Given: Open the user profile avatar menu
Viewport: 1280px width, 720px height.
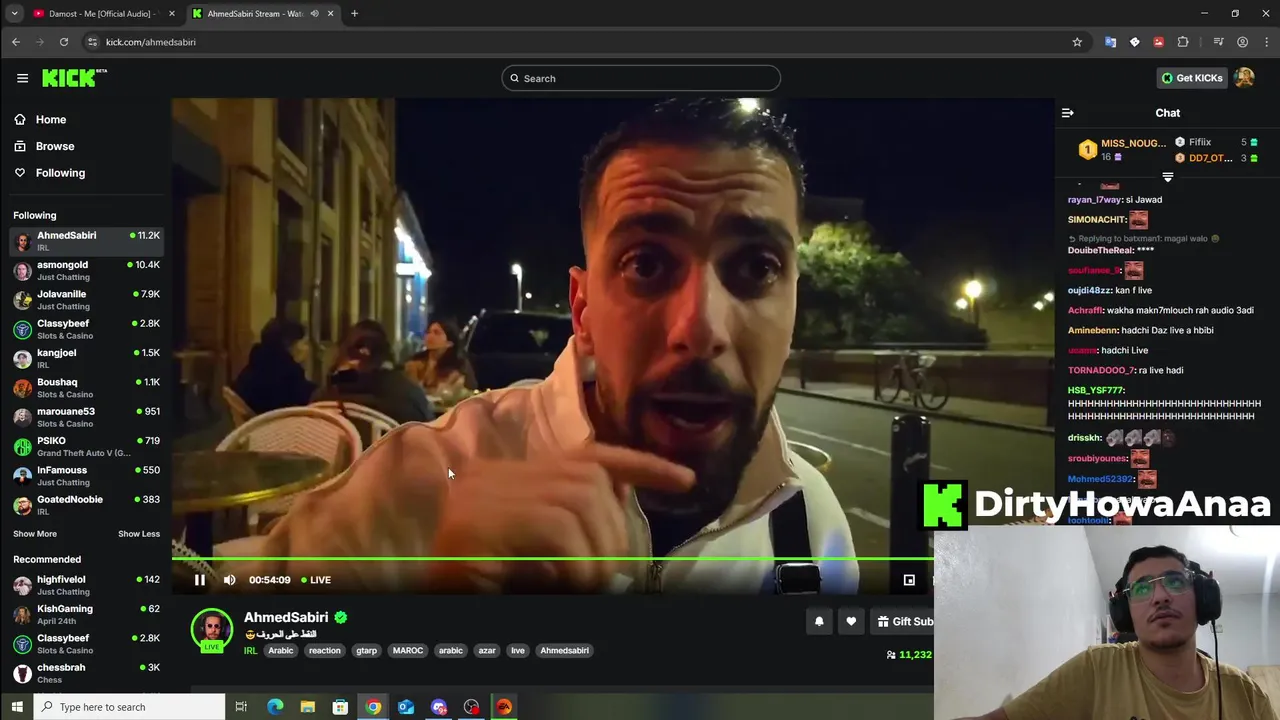Looking at the screenshot, I should point(1244,78).
